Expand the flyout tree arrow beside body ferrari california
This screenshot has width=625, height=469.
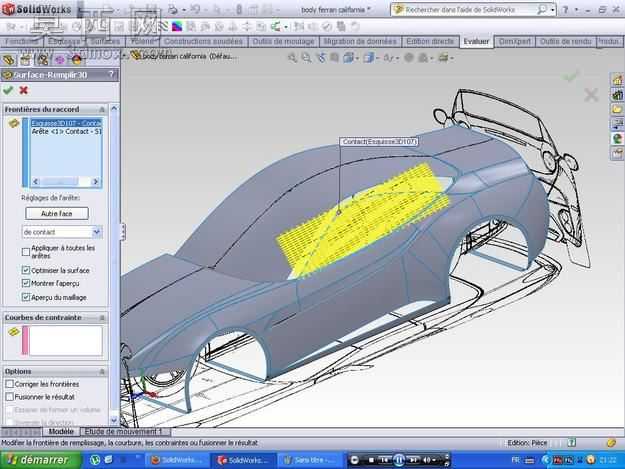124,56
